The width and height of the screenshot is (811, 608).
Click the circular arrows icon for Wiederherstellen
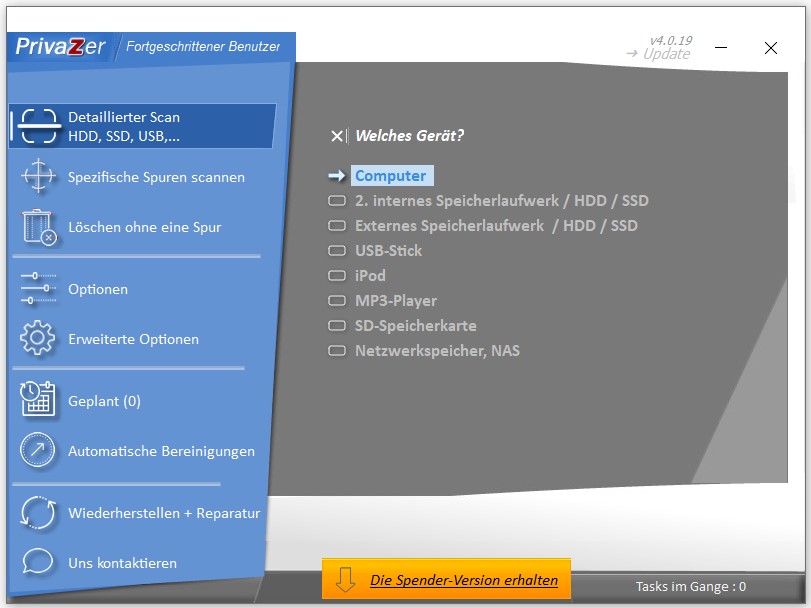tap(38, 512)
